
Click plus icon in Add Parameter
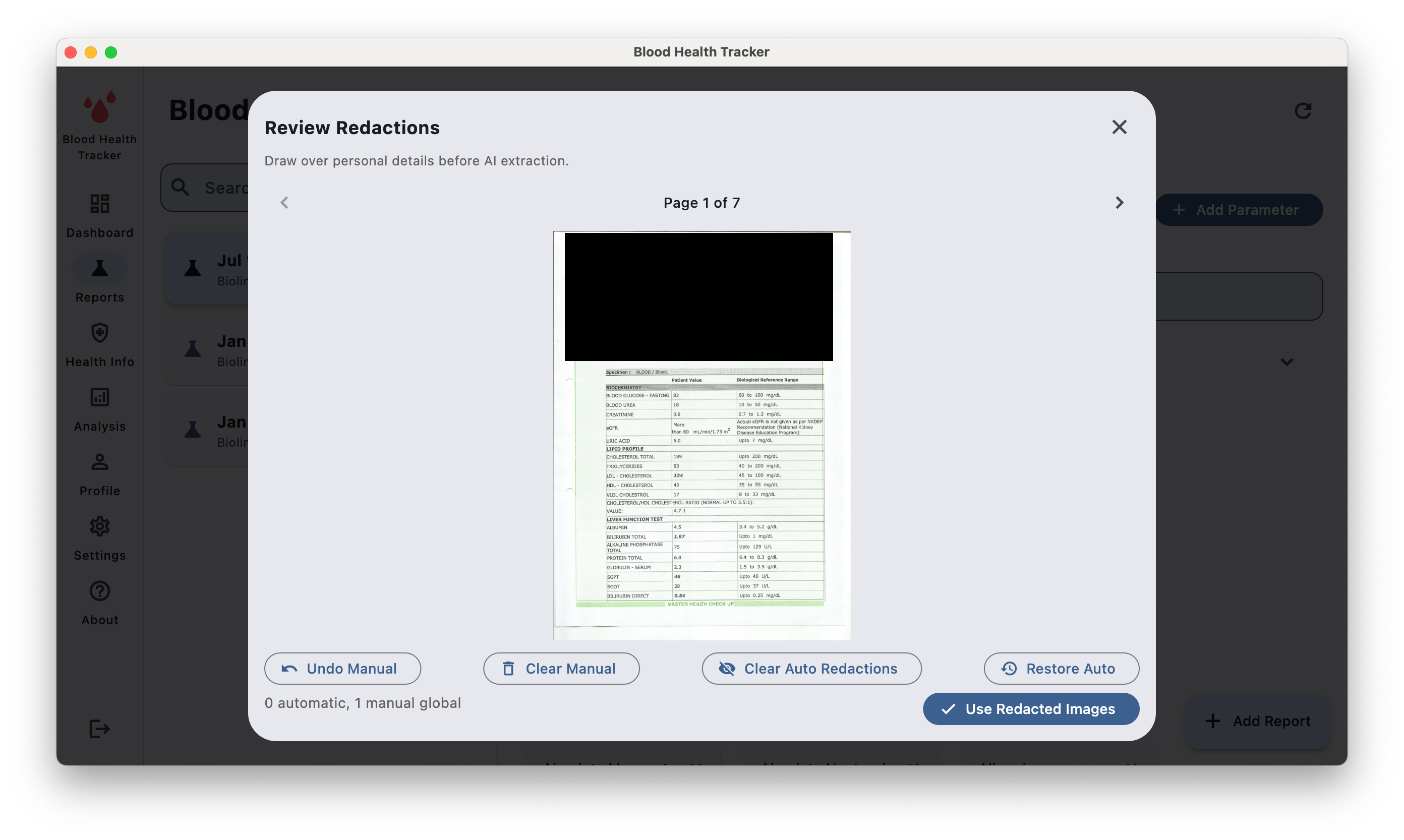[x=1179, y=209]
